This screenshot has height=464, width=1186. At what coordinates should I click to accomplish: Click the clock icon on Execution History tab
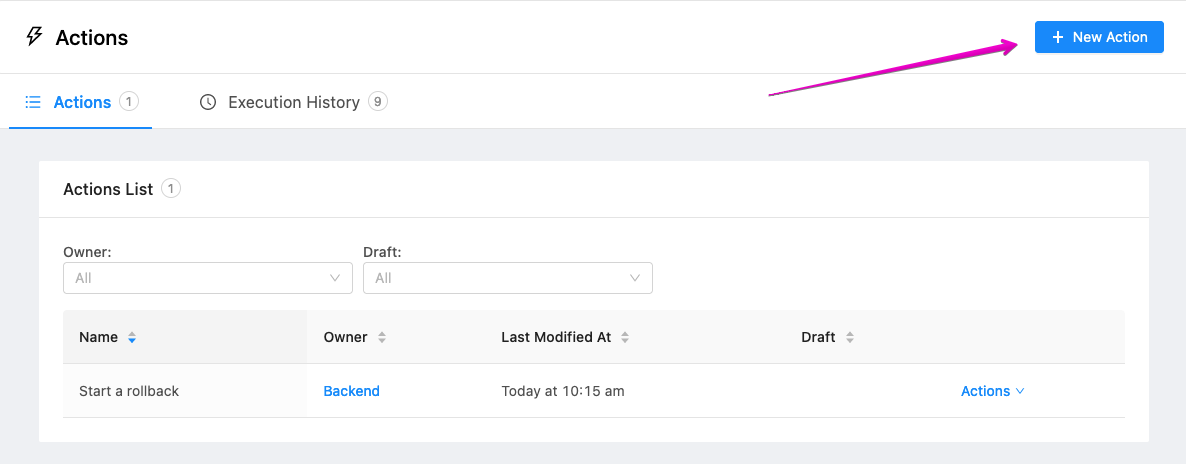coord(208,101)
